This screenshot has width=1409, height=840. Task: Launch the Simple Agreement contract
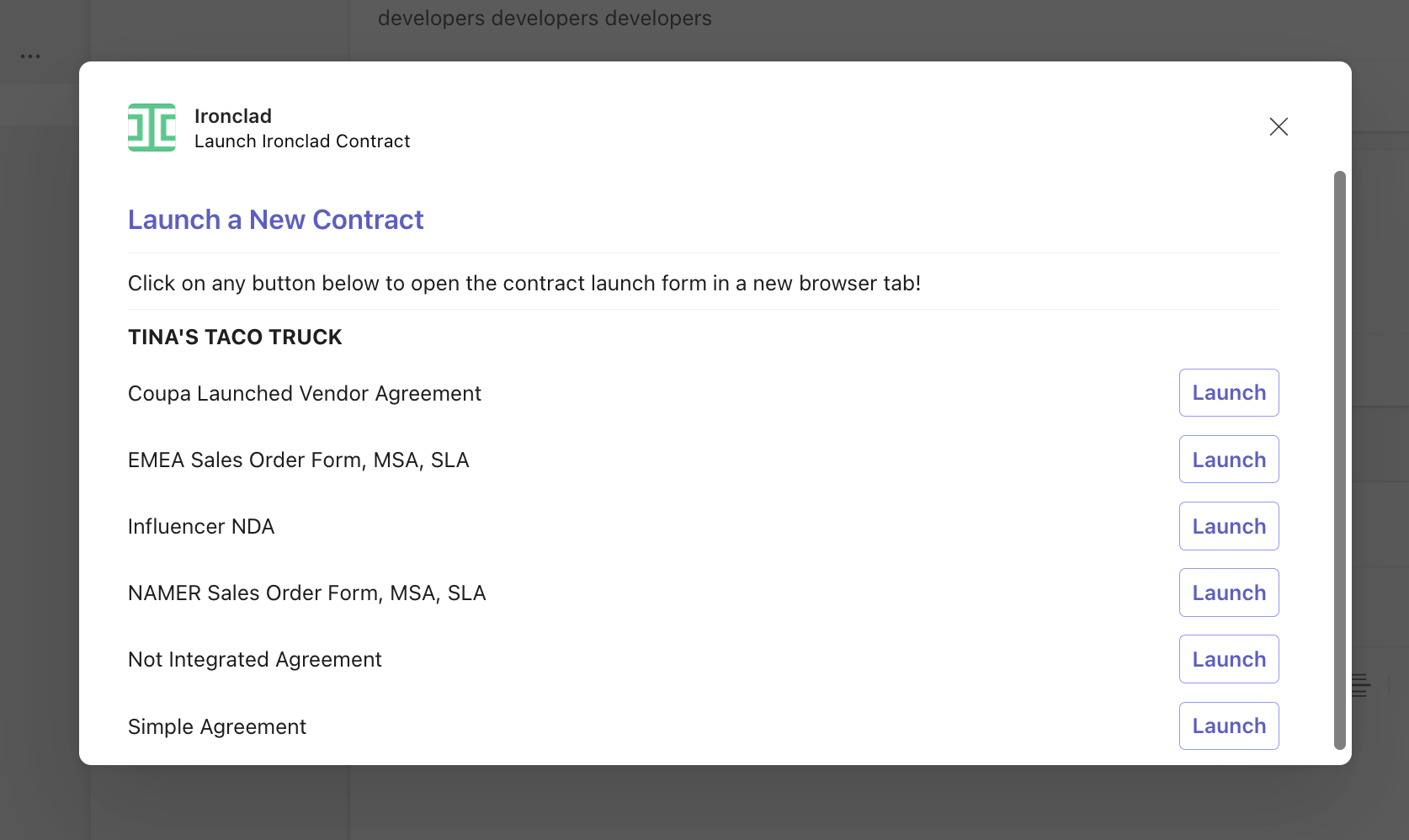[1228, 726]
